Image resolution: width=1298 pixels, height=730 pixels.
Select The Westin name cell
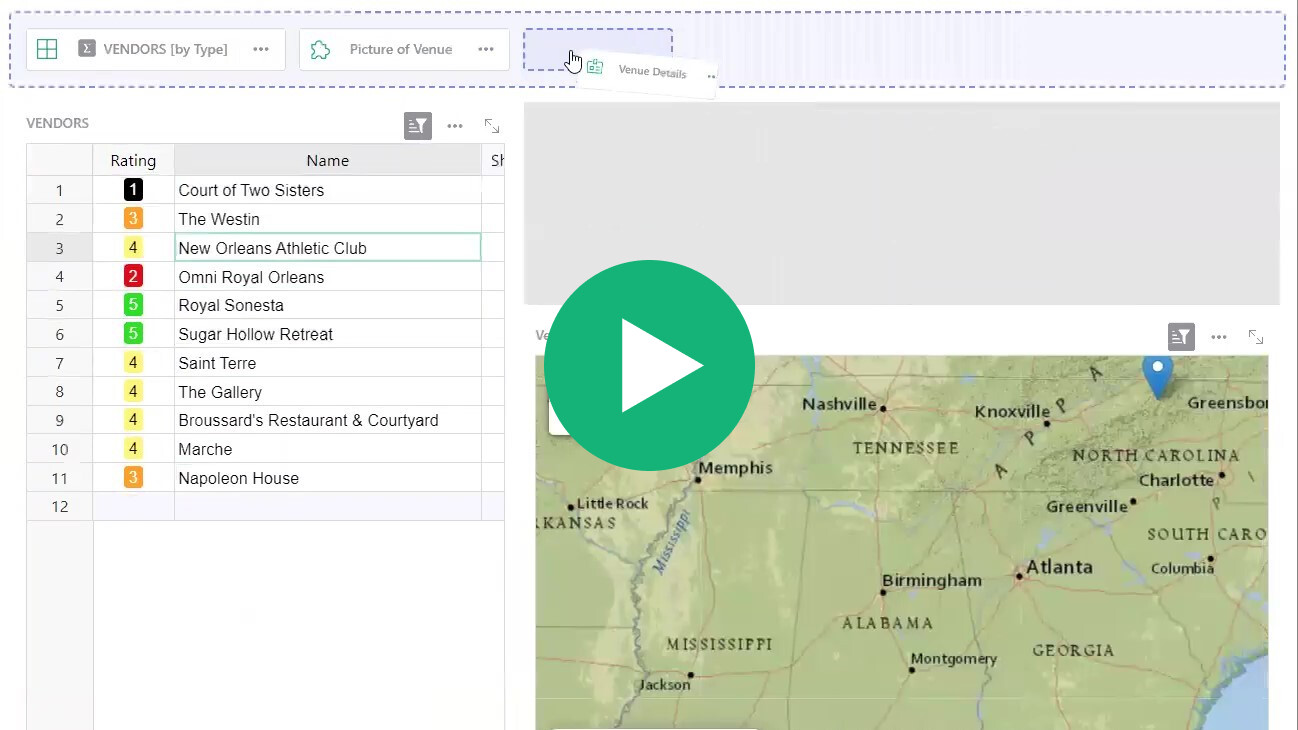click(328, 219)
